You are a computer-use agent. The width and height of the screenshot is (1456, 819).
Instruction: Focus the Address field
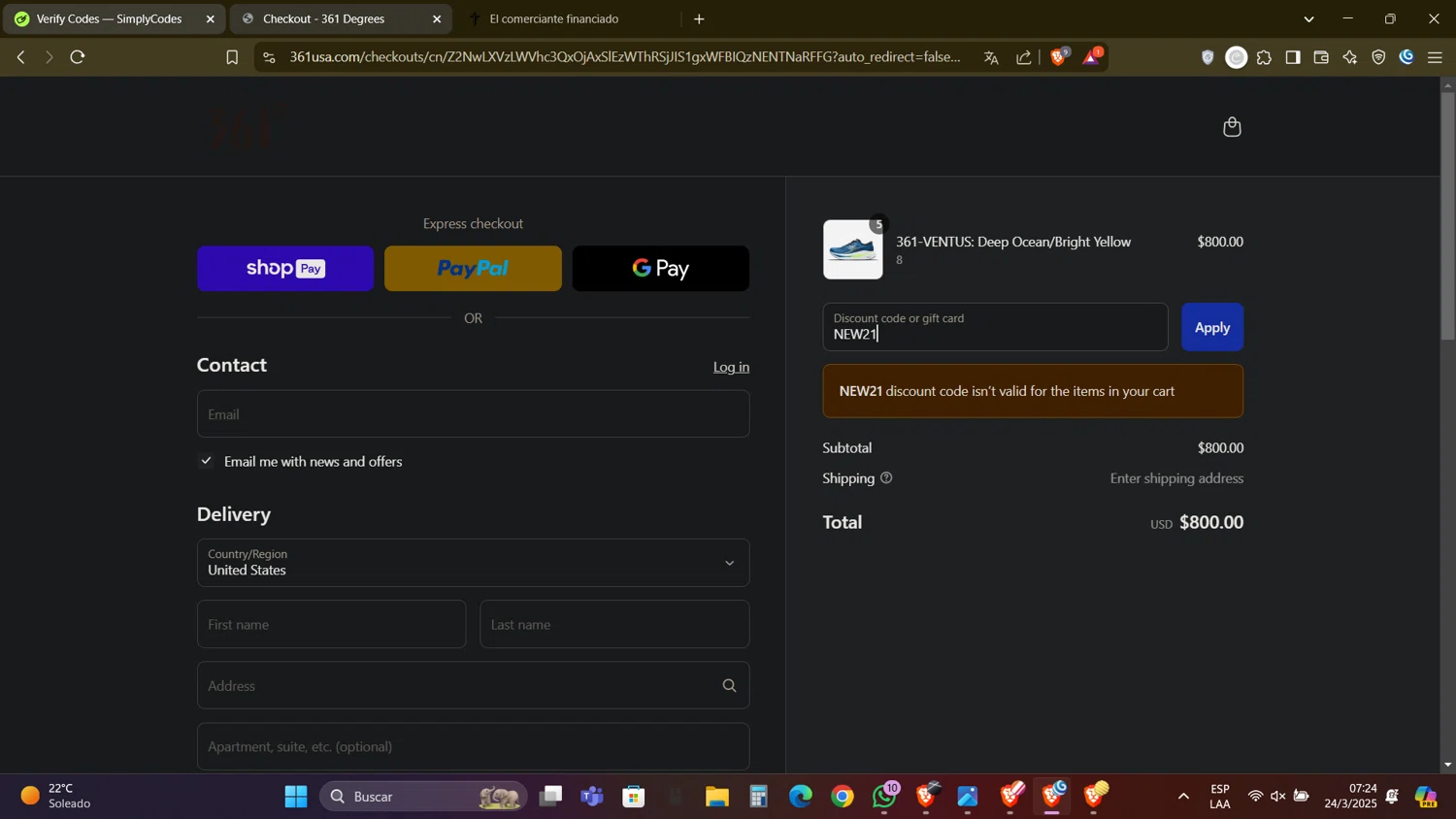click(x=473, y=686)
